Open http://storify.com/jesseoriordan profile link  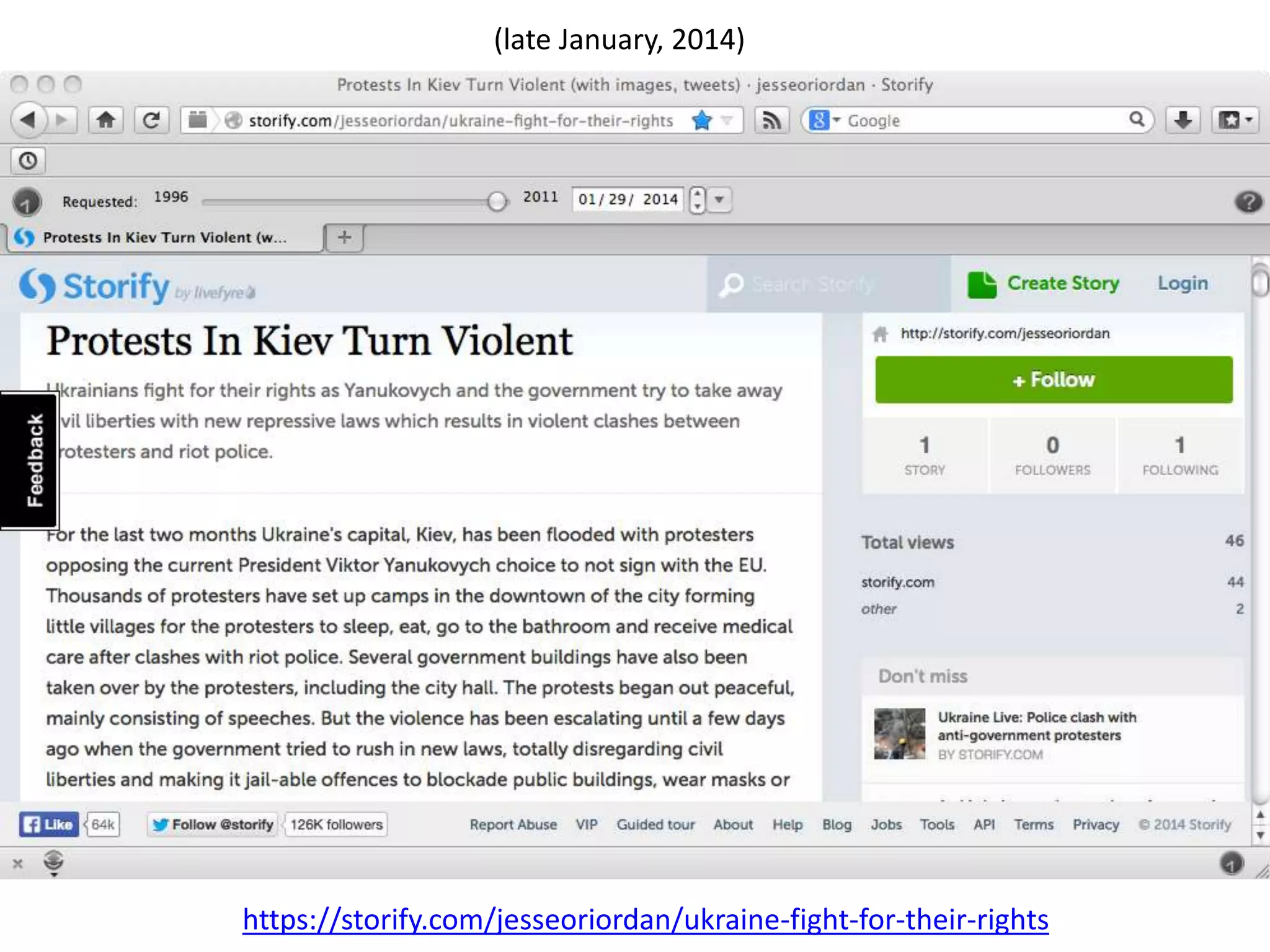pos(1005,333)
